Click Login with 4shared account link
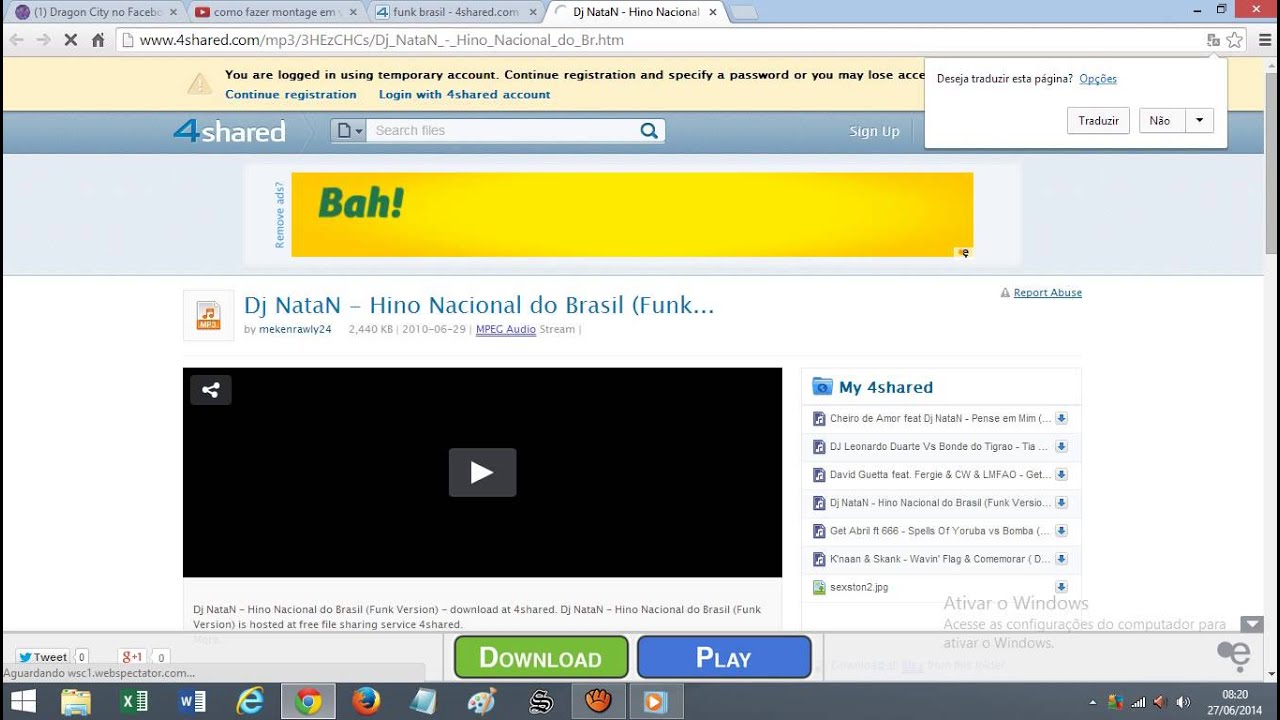1280x720 pixels. coord(464,94)
